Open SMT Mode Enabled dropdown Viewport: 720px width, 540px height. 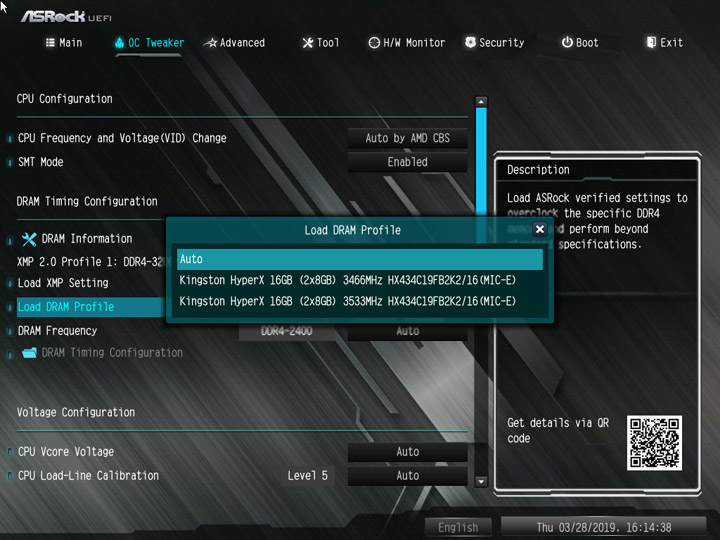pyautogui.click(x=408, y=162)
